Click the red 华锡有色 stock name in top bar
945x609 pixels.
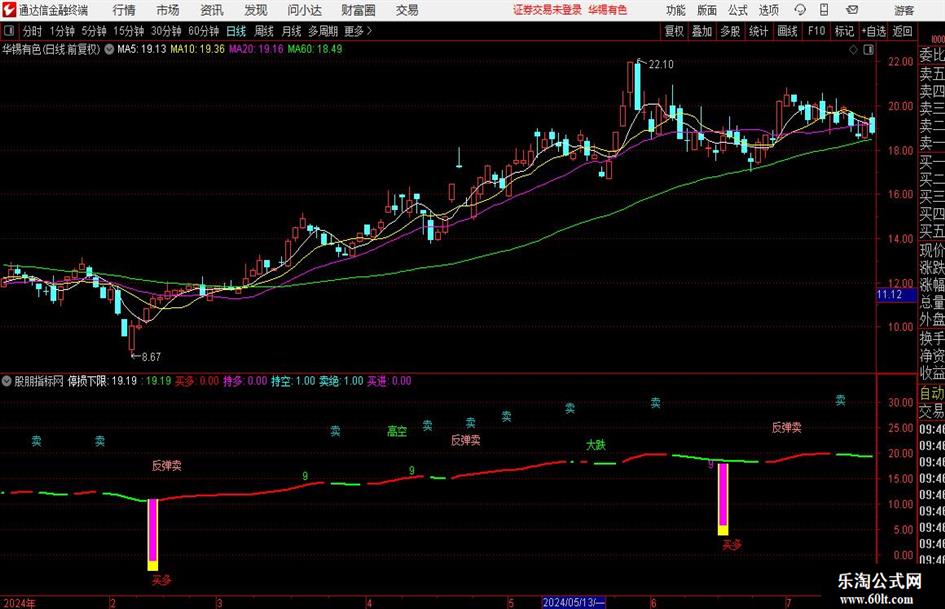point(608,10)
